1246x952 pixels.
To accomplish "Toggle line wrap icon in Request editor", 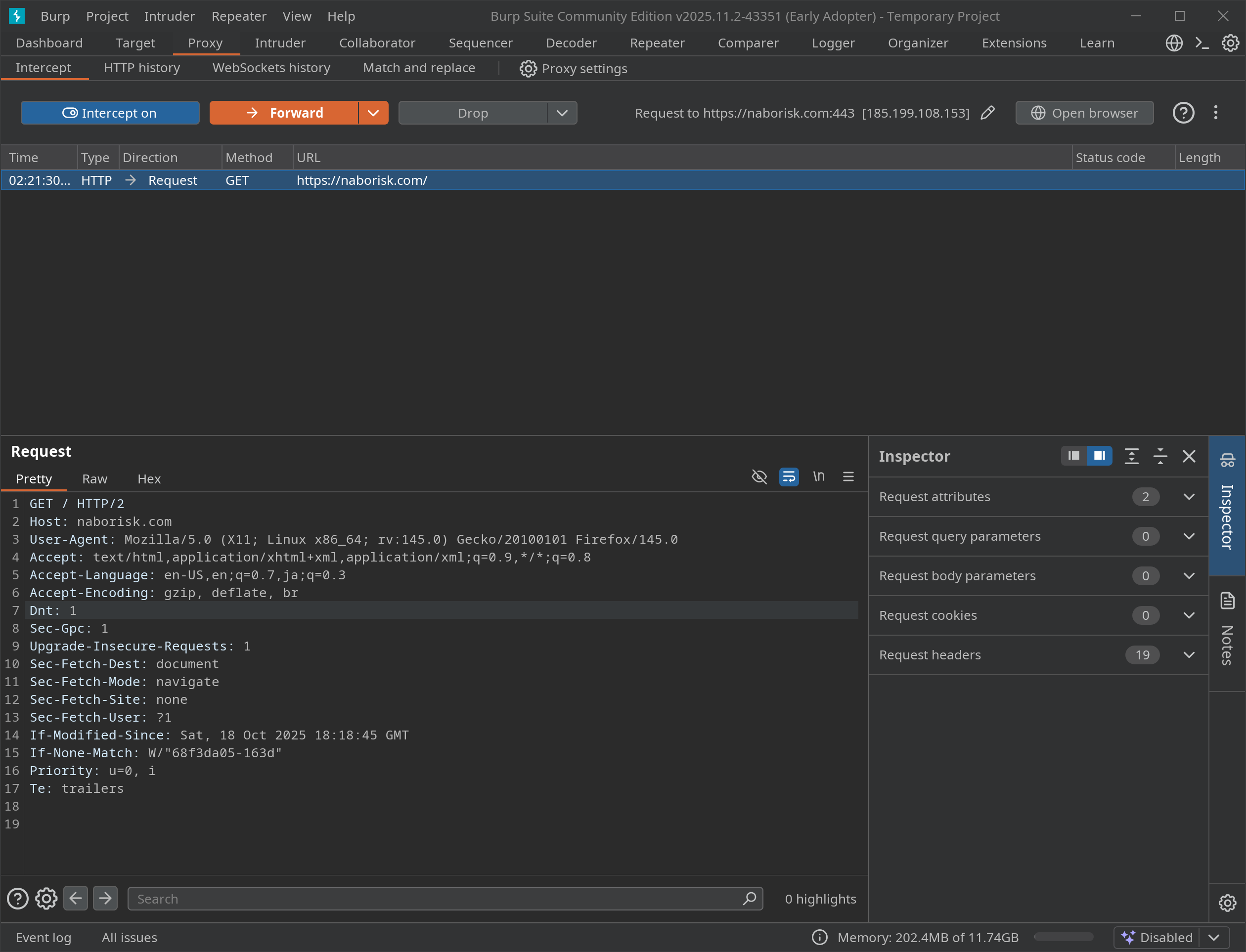I will click(x=789, y=476).
